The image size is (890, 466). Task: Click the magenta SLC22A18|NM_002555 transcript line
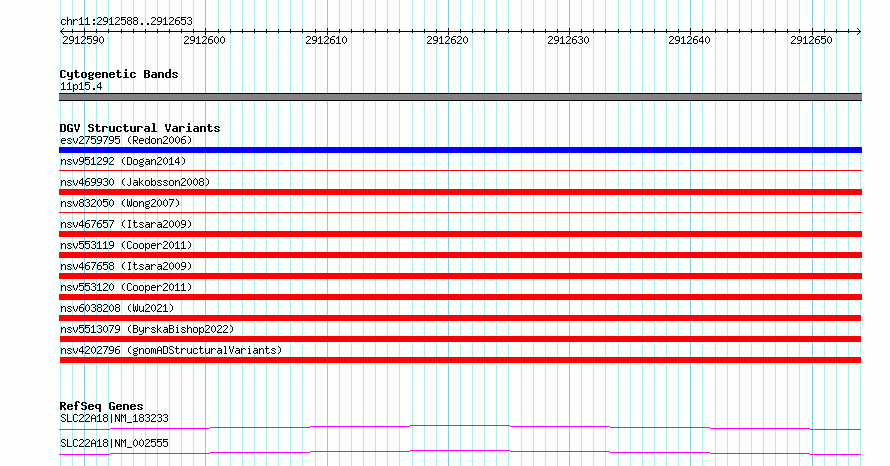[x=460, y=452]
